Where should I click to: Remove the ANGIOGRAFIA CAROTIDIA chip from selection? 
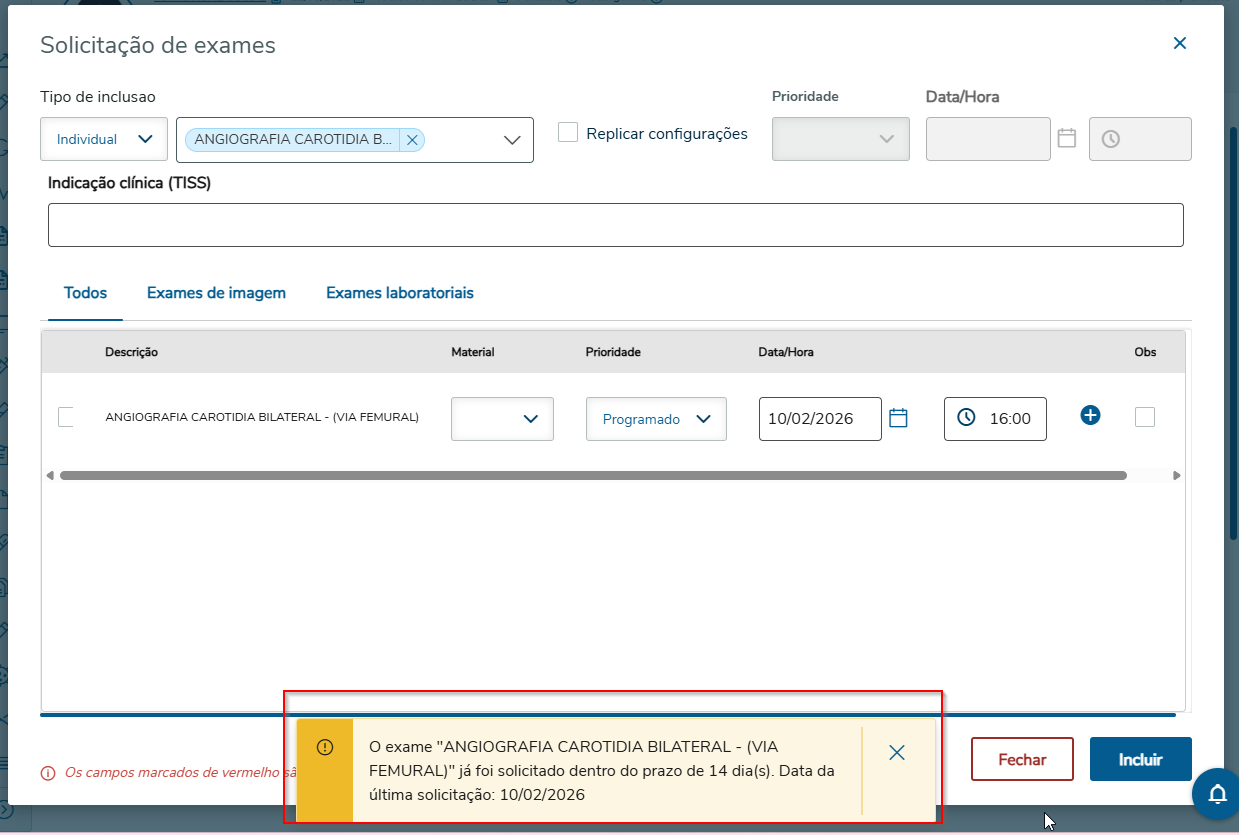pyautogui.click(x=412, y=140)
